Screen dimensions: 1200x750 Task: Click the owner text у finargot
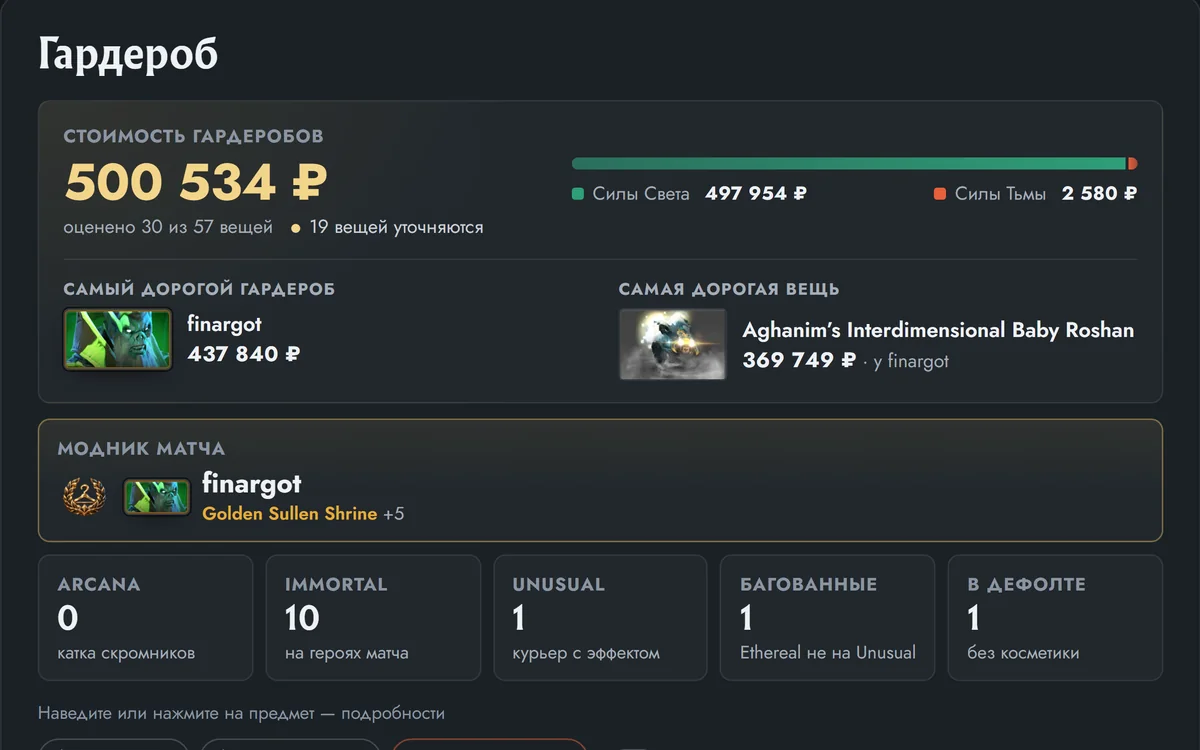pos(911,361)
